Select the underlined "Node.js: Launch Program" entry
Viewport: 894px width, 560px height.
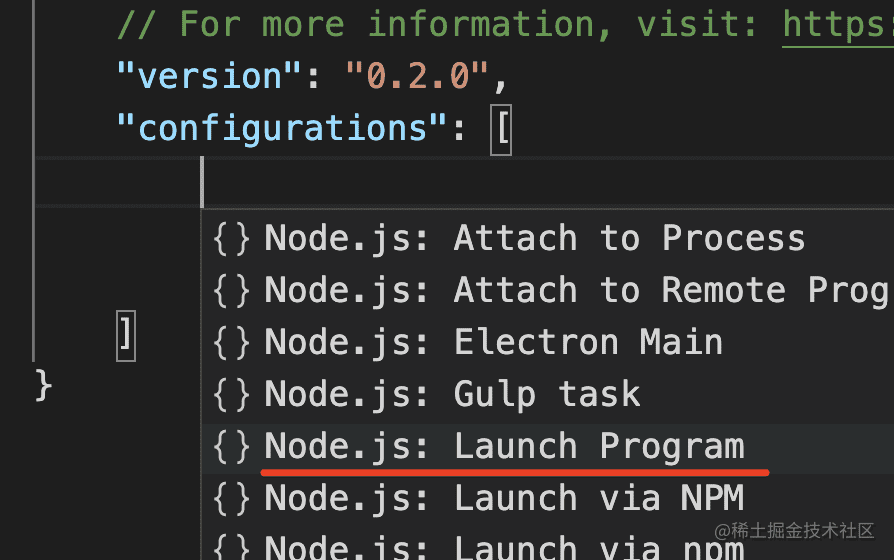(504, 447)
